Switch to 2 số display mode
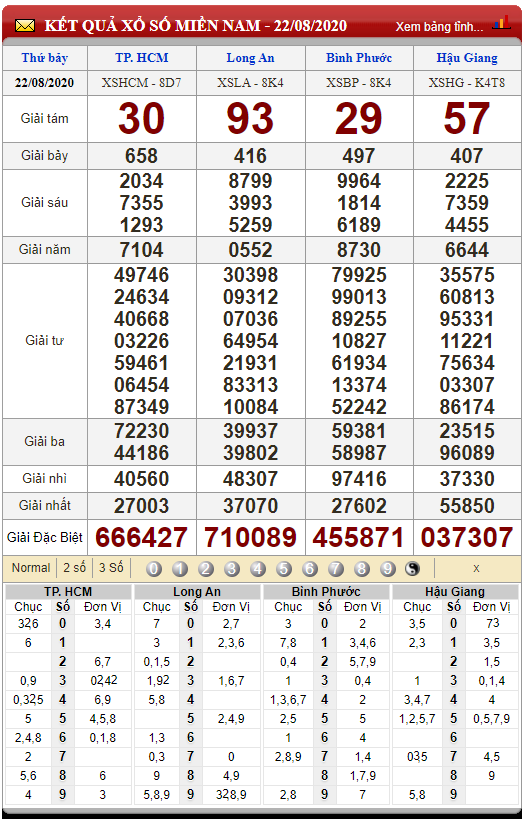523x819 pixels. point(75,568)
